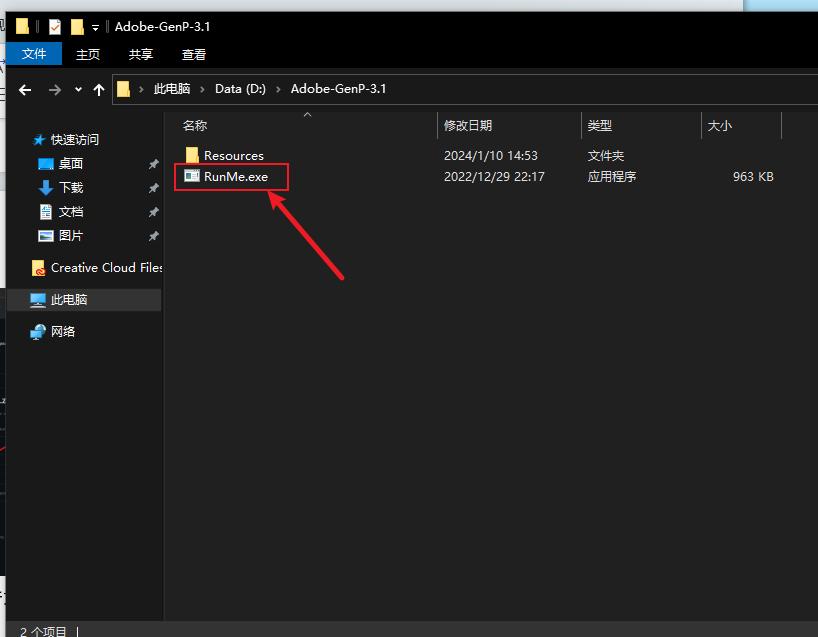Click the pin icon beside 桌面
This screenshot has width=818, height=637.
pos(153,164)
